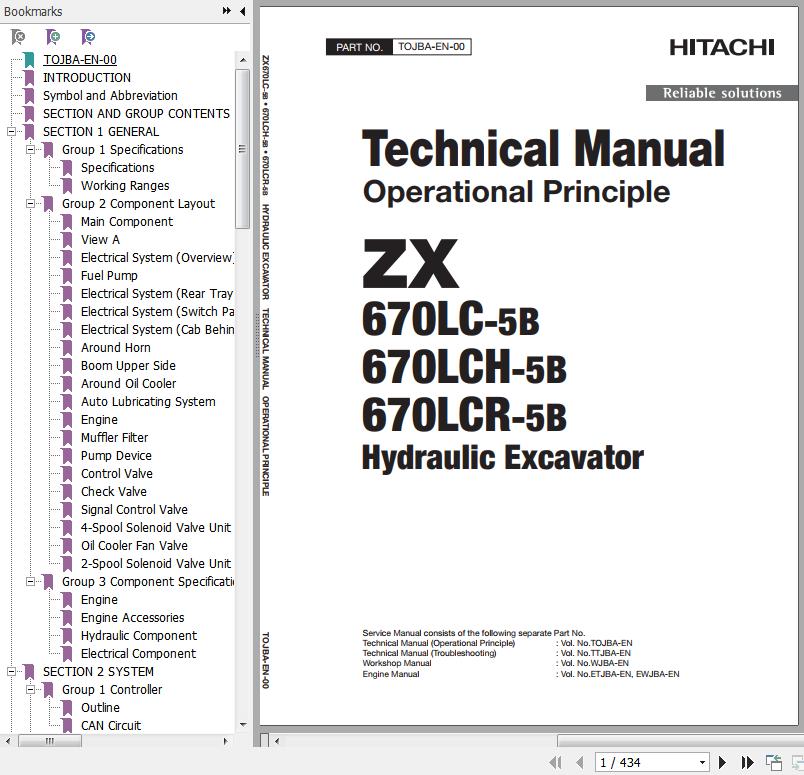Click the document horizontal scrollbar thumb
Screen dimensions: 804x775
680,741
